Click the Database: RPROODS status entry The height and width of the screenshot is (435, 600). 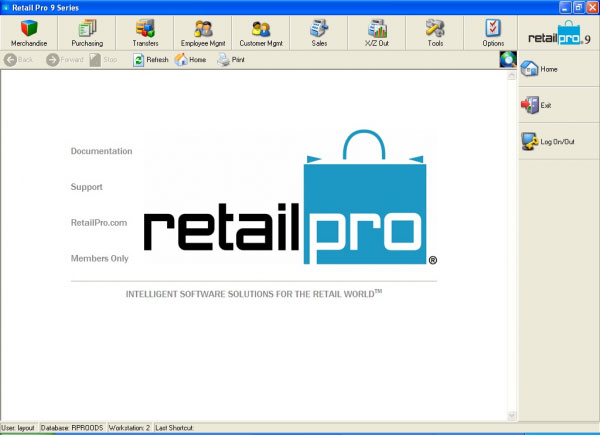click(72, 428)
